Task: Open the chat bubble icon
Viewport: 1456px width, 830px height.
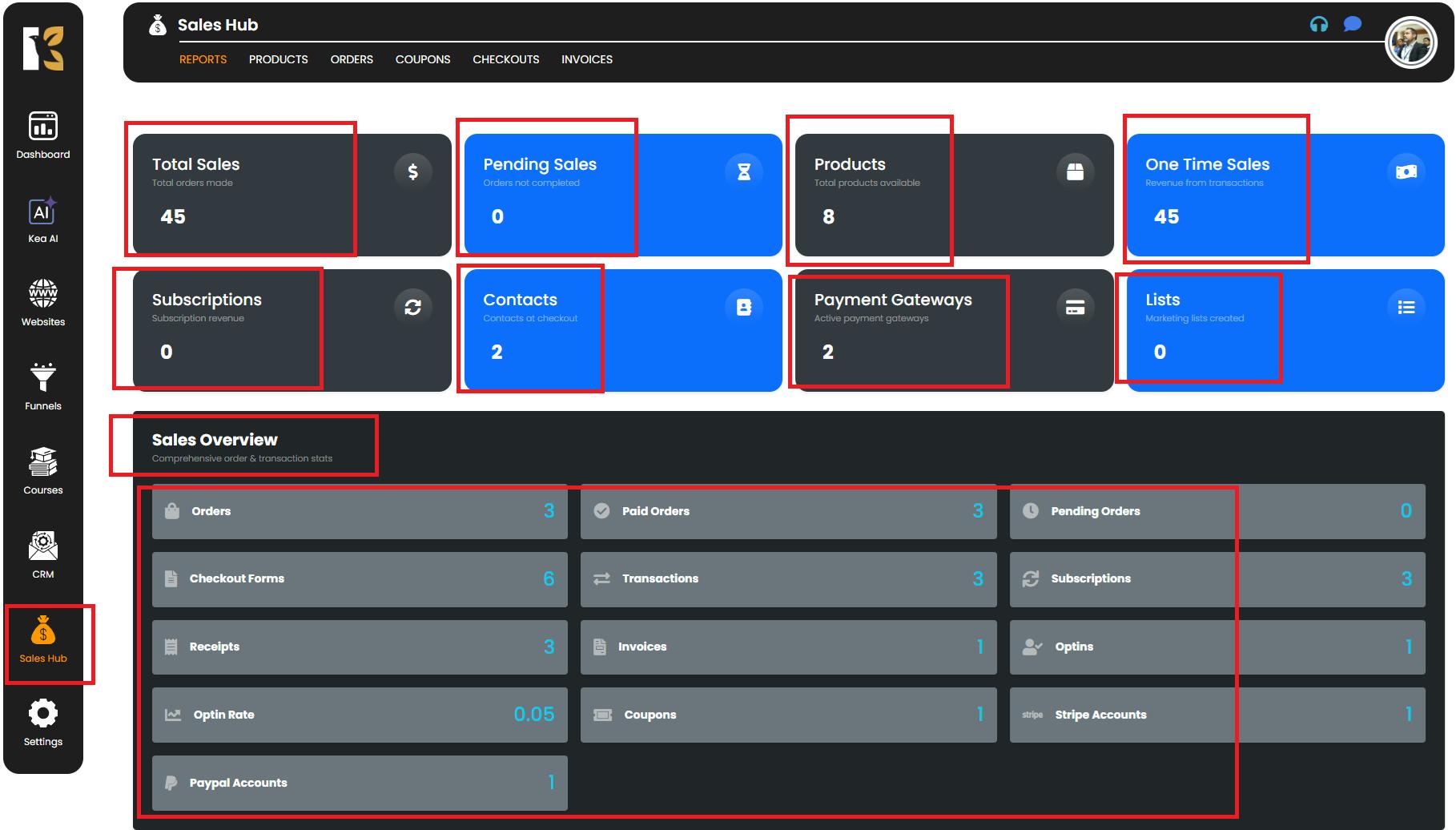Action: click(x=1352, y=25)
